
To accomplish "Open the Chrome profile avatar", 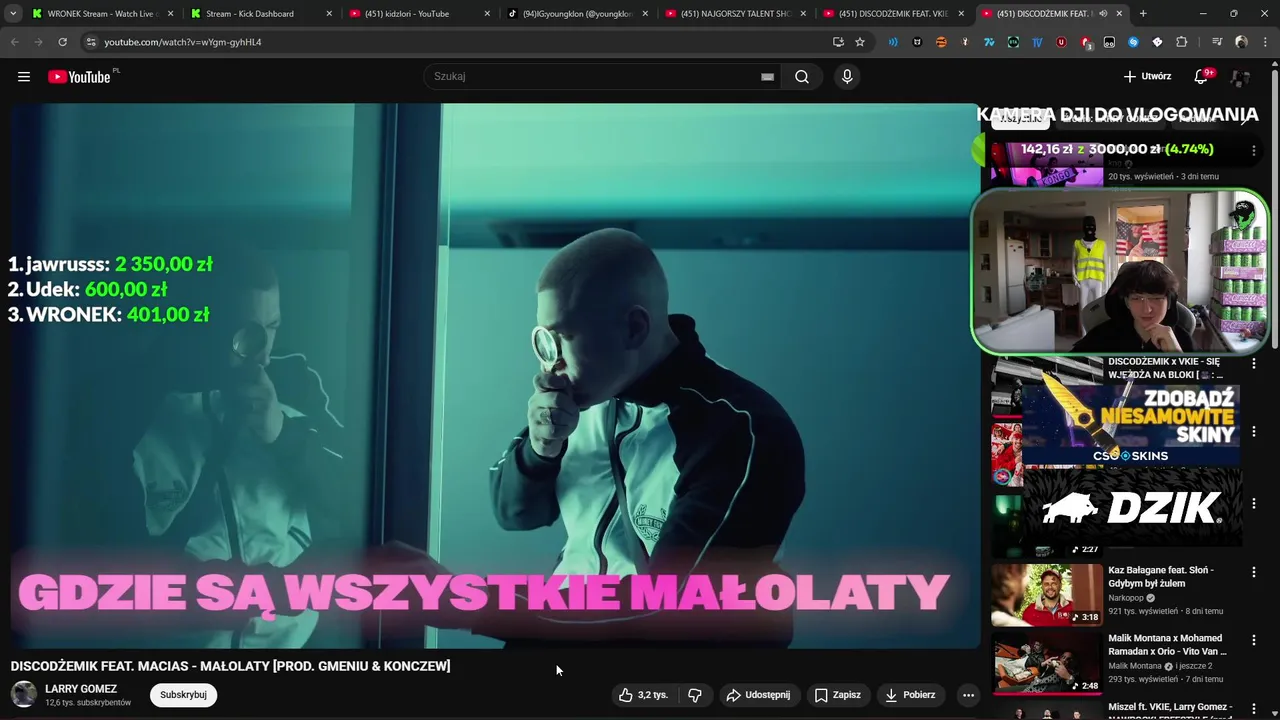I will pos(1241,42).
